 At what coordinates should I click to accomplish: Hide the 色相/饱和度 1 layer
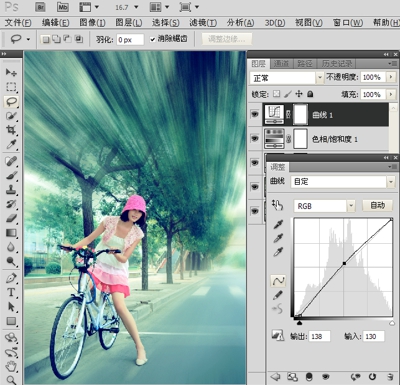point(255,138)
